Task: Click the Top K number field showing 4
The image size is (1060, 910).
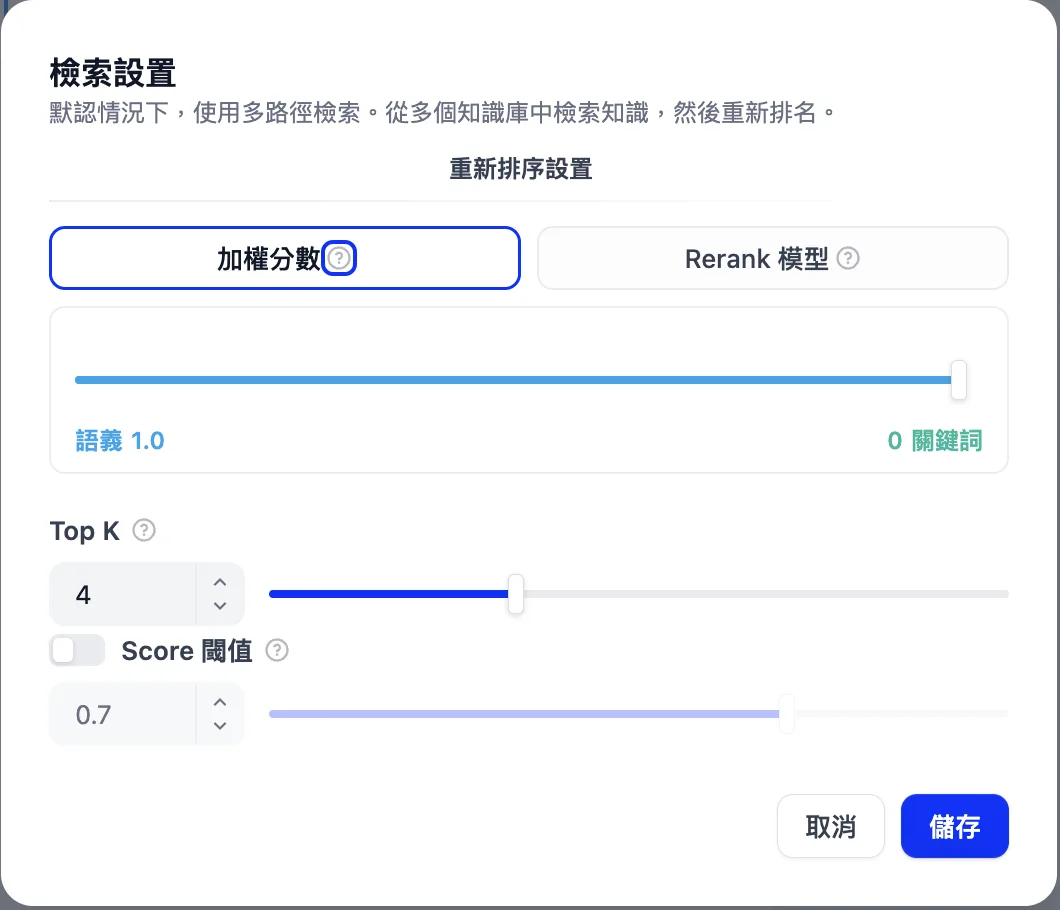Action: pyautogui.click(x=123, y=594)
